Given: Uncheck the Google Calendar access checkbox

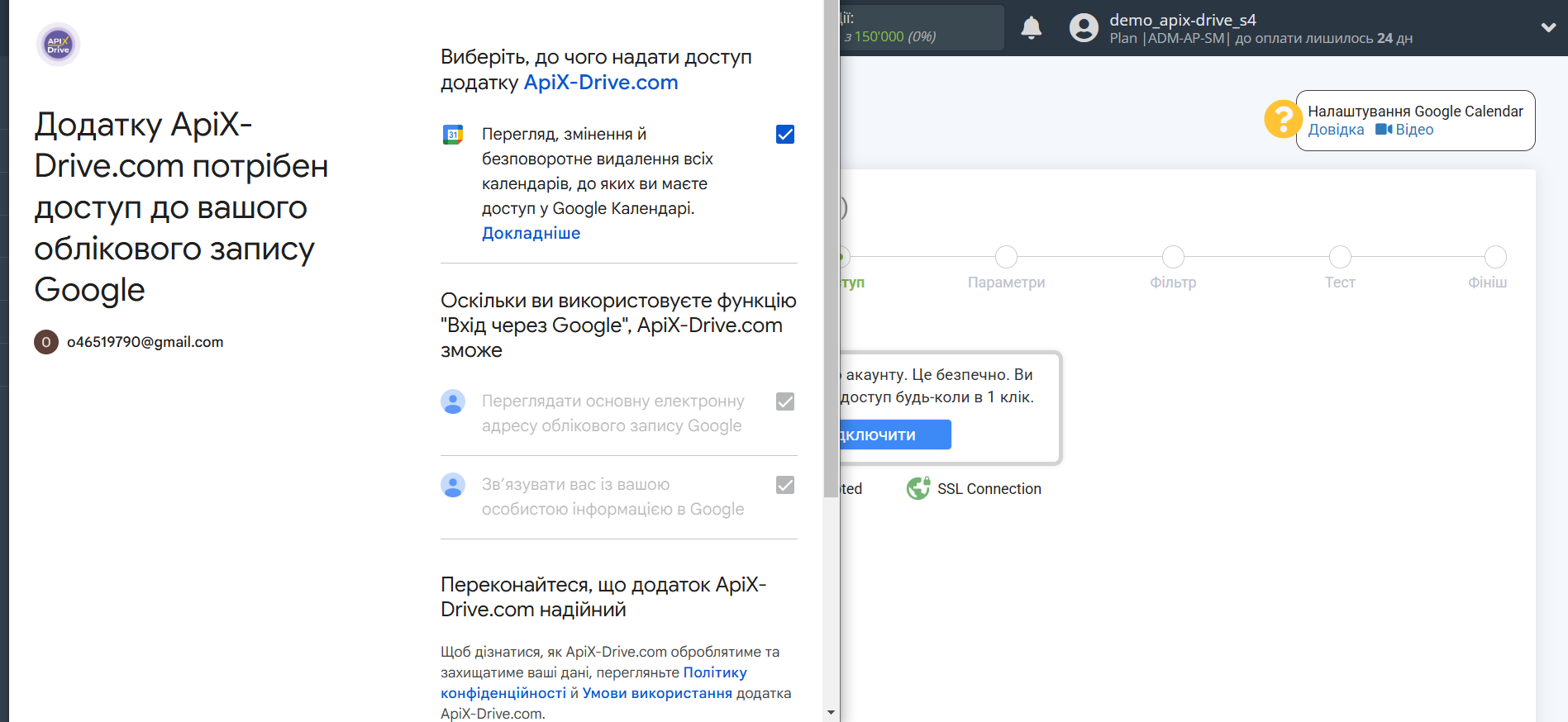Looking at the screenshot, I should pyautogui.click(x=785, y=135).
